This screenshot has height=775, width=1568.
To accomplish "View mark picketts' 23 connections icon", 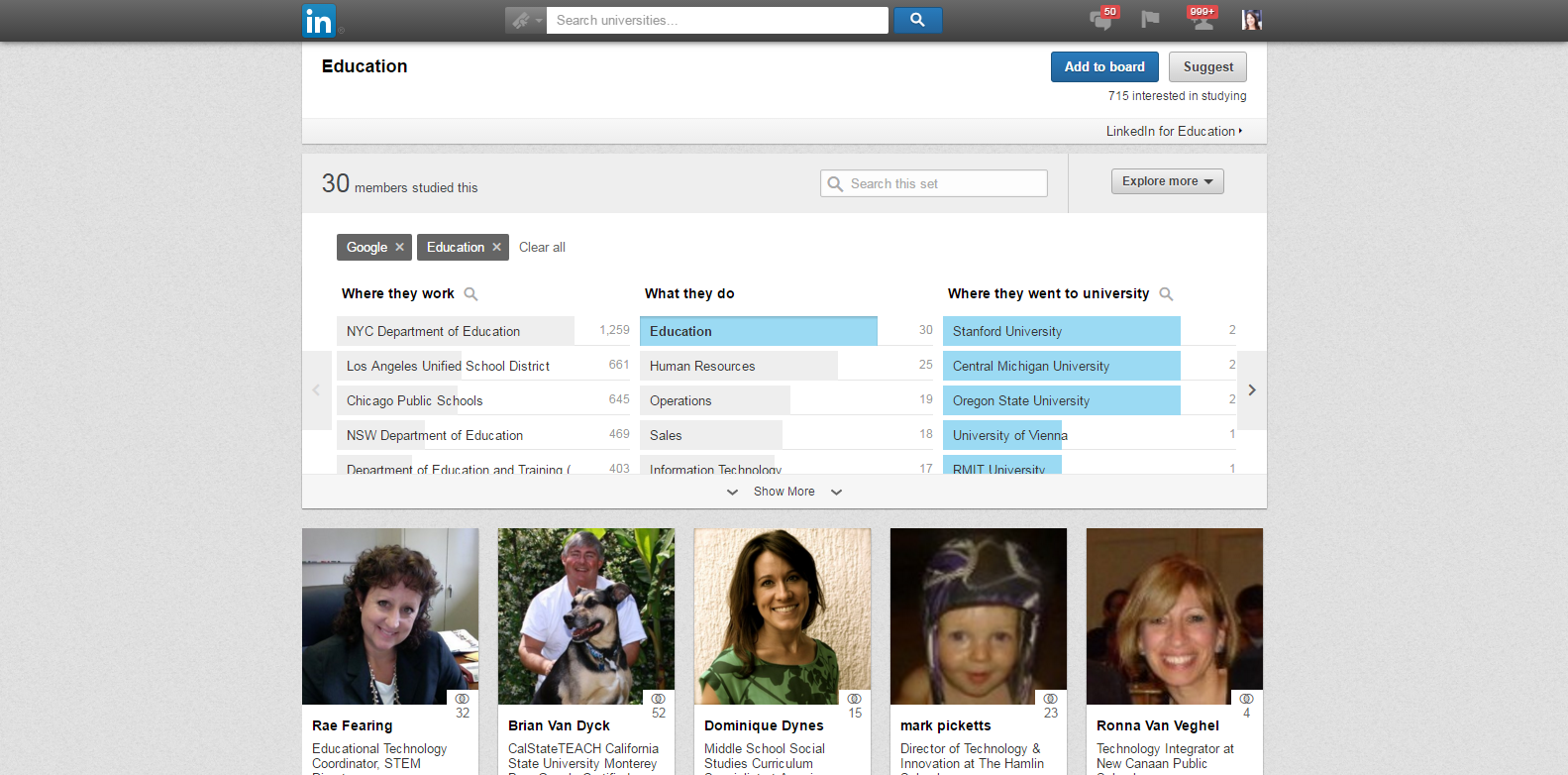I will point(1051,698).
